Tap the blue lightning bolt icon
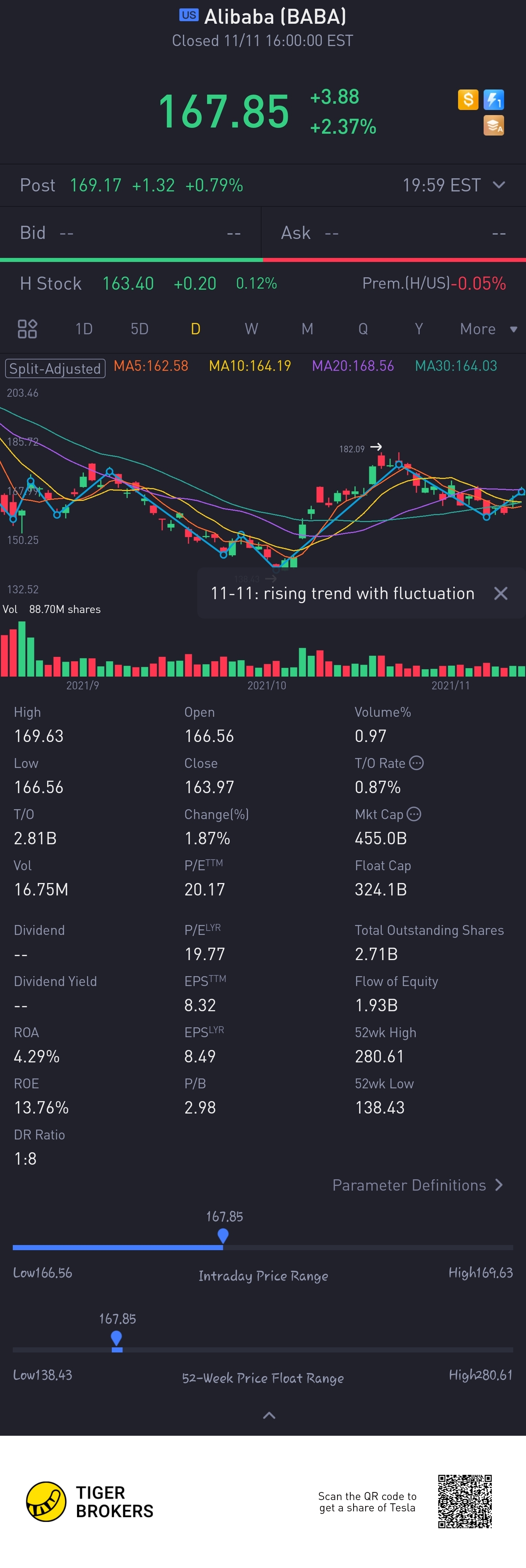This screenshot has width=526, height=1568. click(494, 99)
